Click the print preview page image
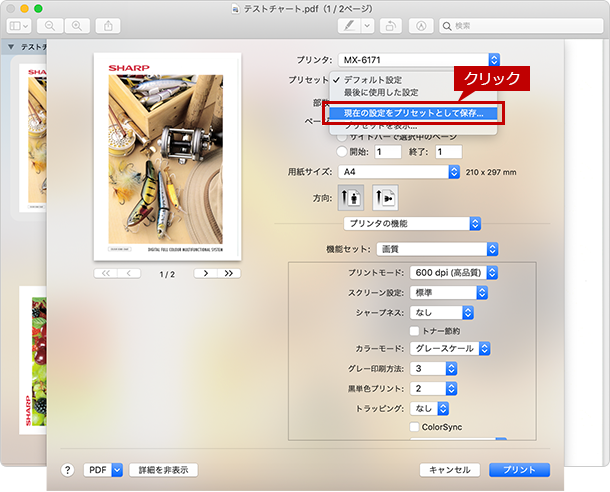Screen dimensions: 610x492 click(167, 157)
